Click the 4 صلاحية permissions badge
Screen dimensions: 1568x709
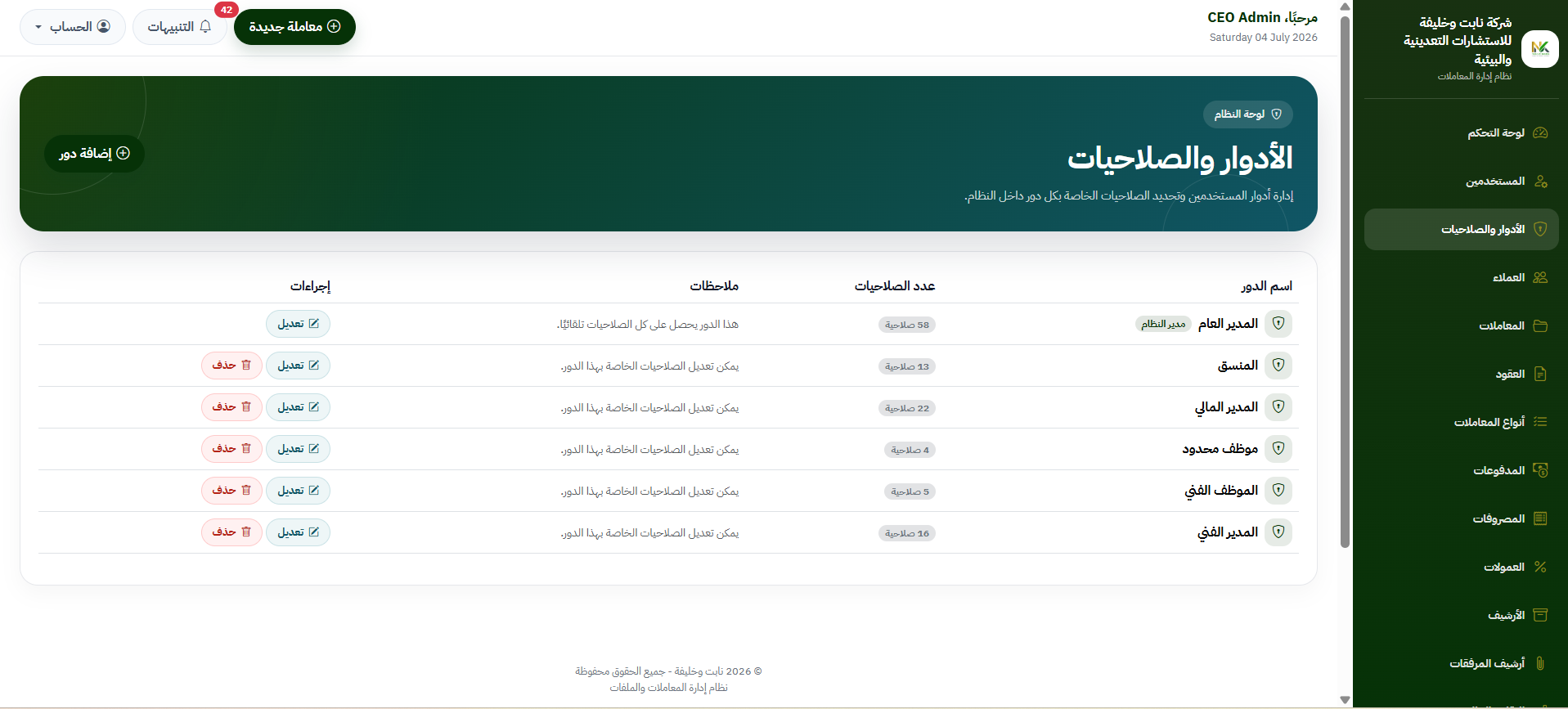[910, 451]
